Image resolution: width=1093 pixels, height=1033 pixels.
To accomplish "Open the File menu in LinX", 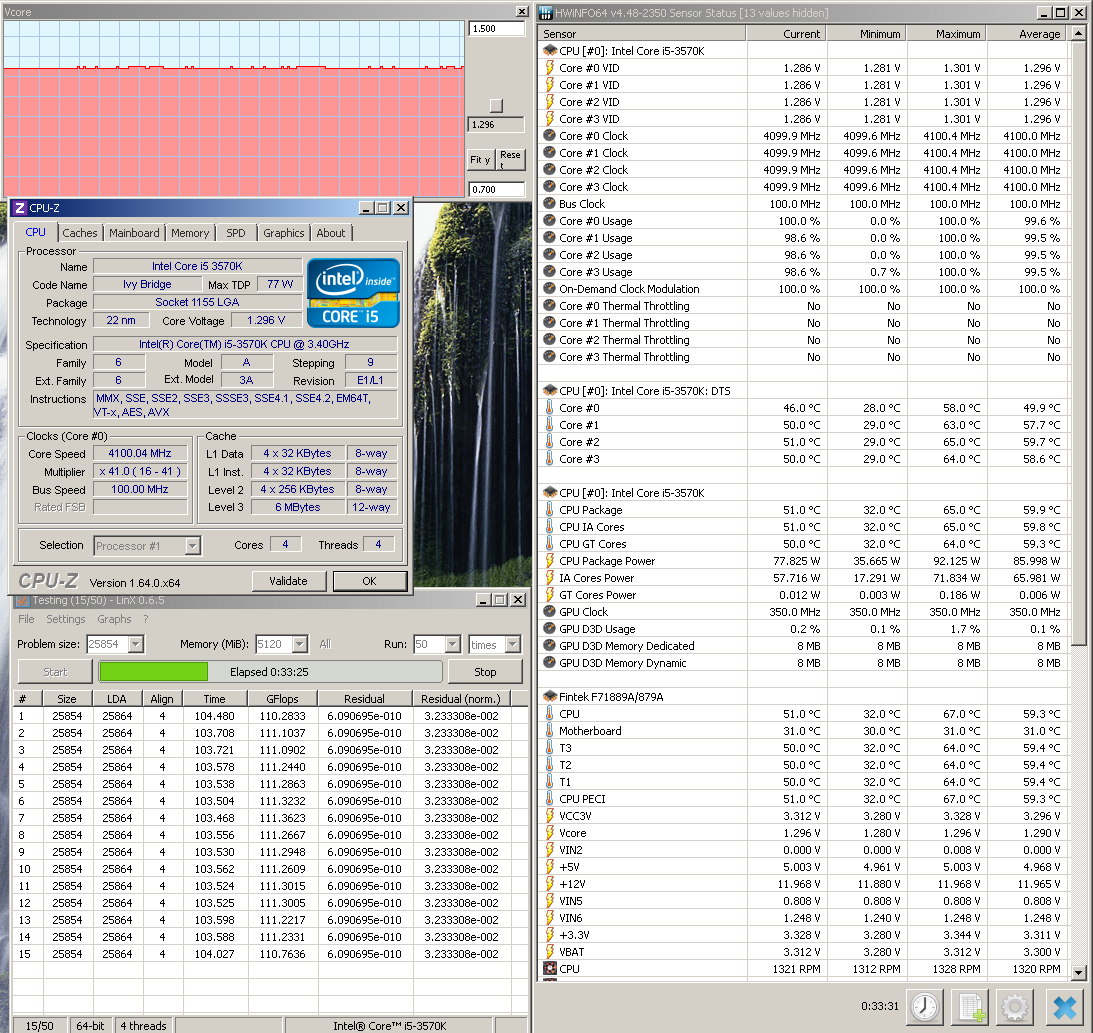I will 26,619.
